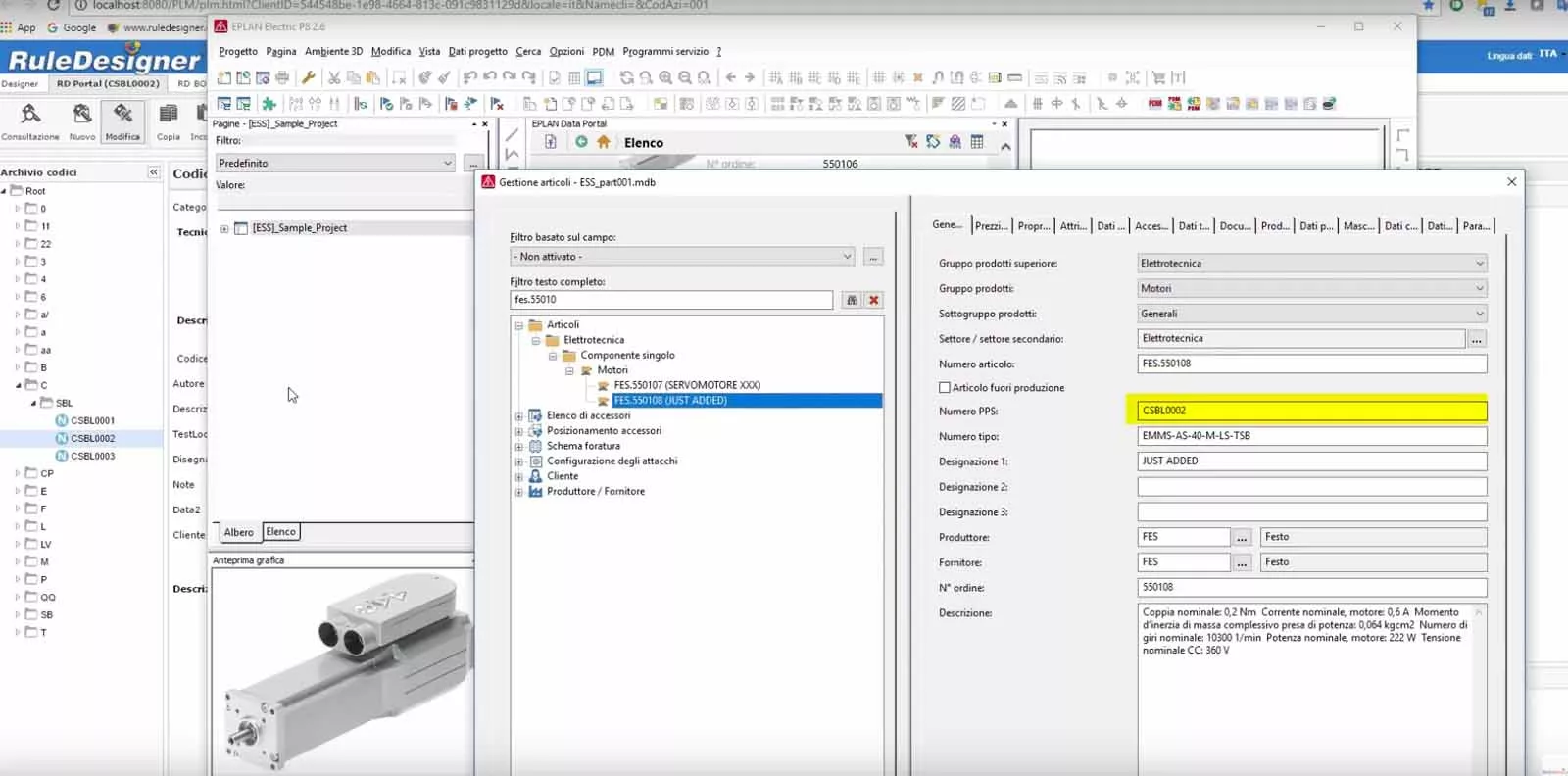Select the Cliente tree item
1568x776 pixels.
[x=563, y=477]
